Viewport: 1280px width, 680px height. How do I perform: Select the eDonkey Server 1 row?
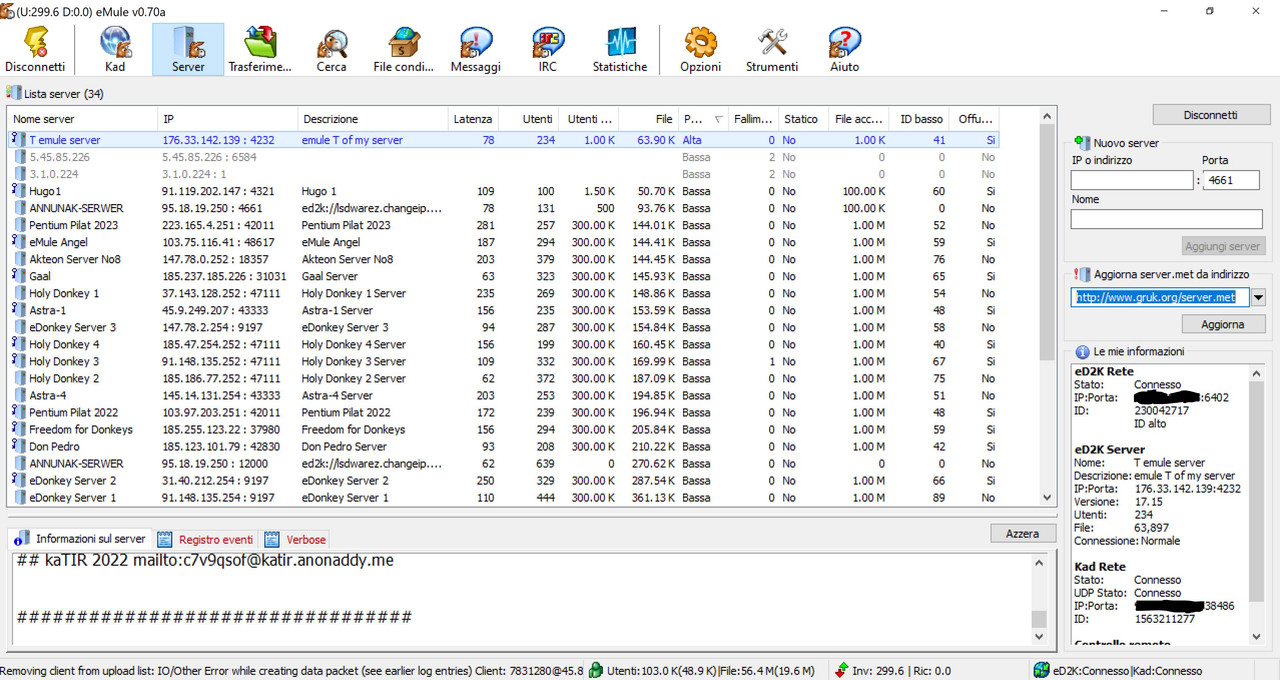tap(503, 497)
